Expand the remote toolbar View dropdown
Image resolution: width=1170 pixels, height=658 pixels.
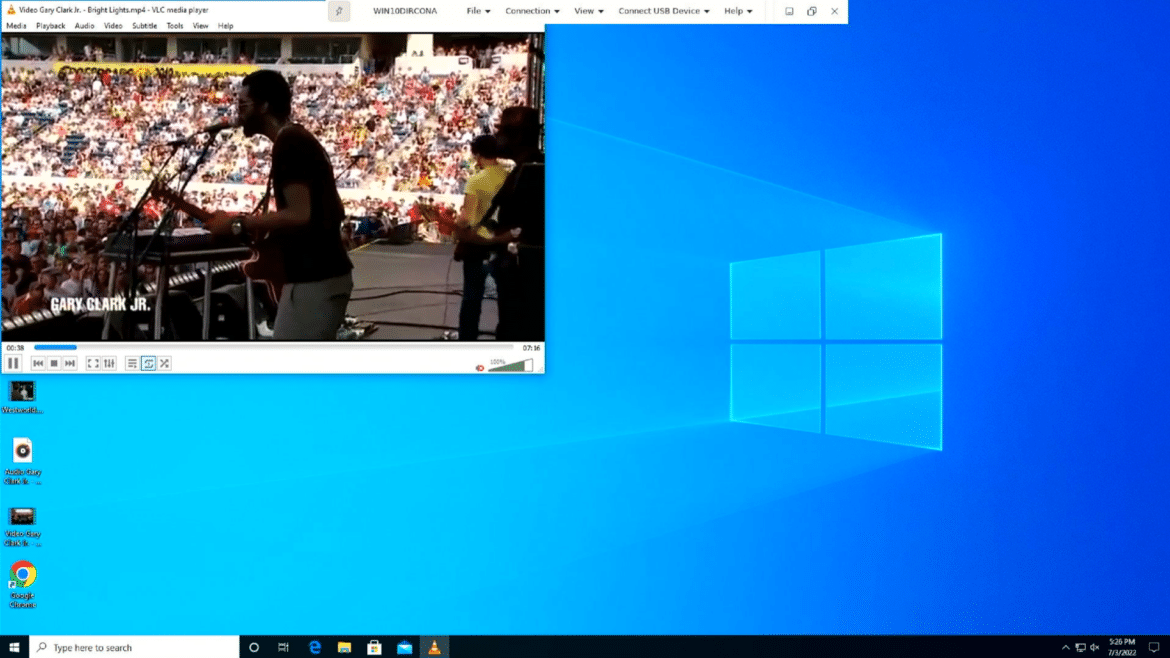(589, 11)
